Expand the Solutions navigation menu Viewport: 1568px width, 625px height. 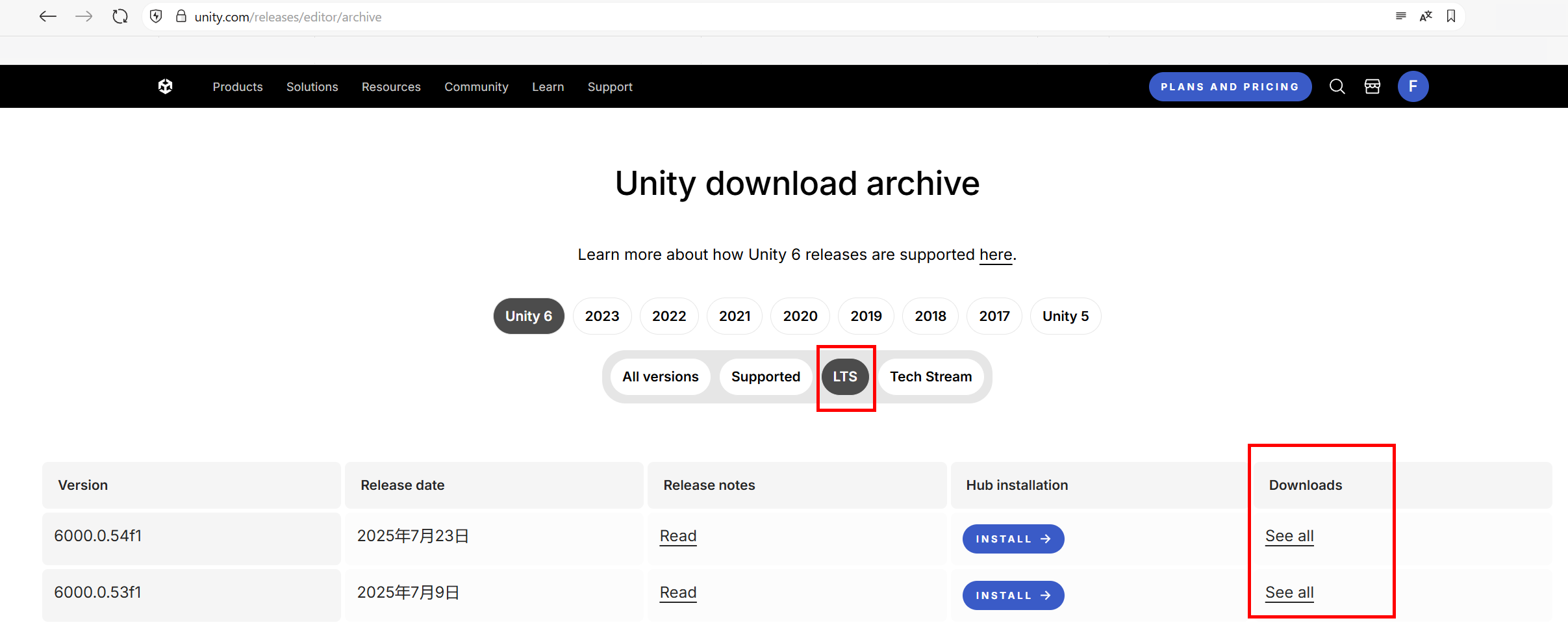(x=312, y=86)
